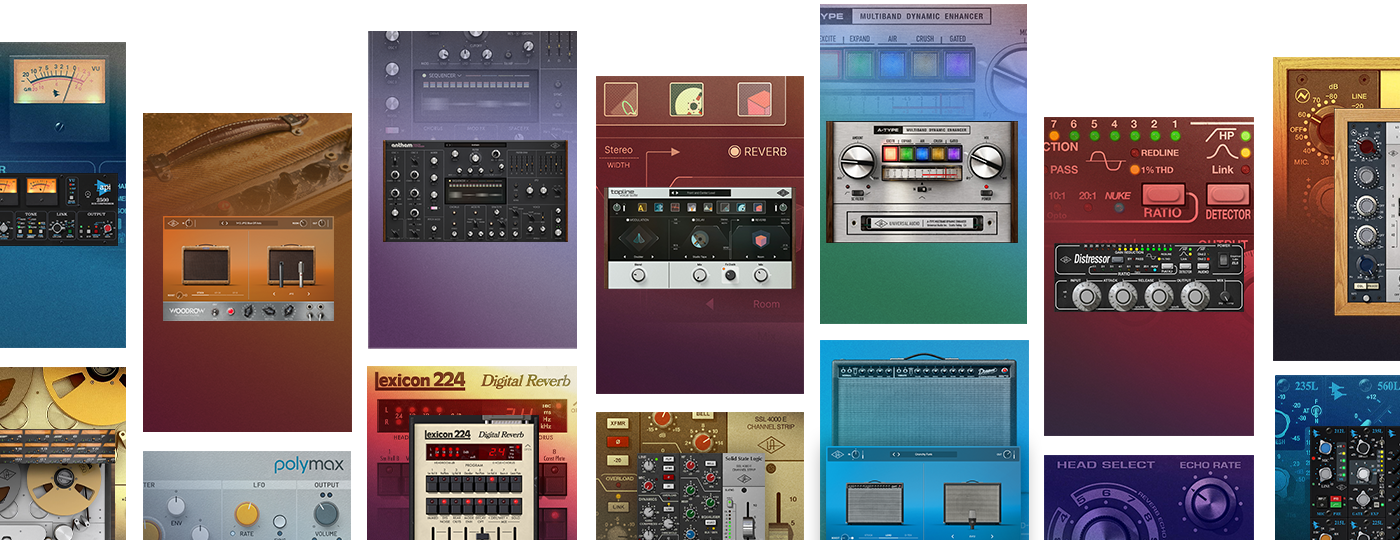
Task: Click the A-Type Amount knob
Action: [x=859, y=162]
